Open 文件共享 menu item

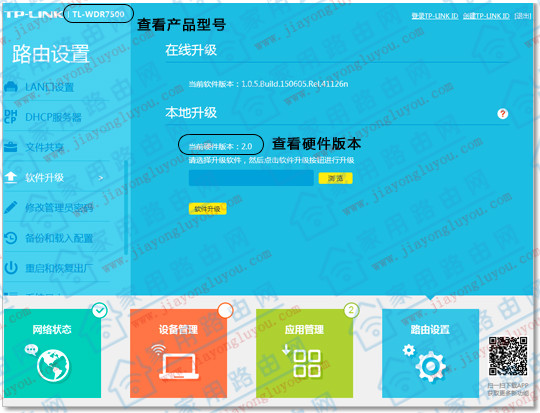click(x=44, y=147)
